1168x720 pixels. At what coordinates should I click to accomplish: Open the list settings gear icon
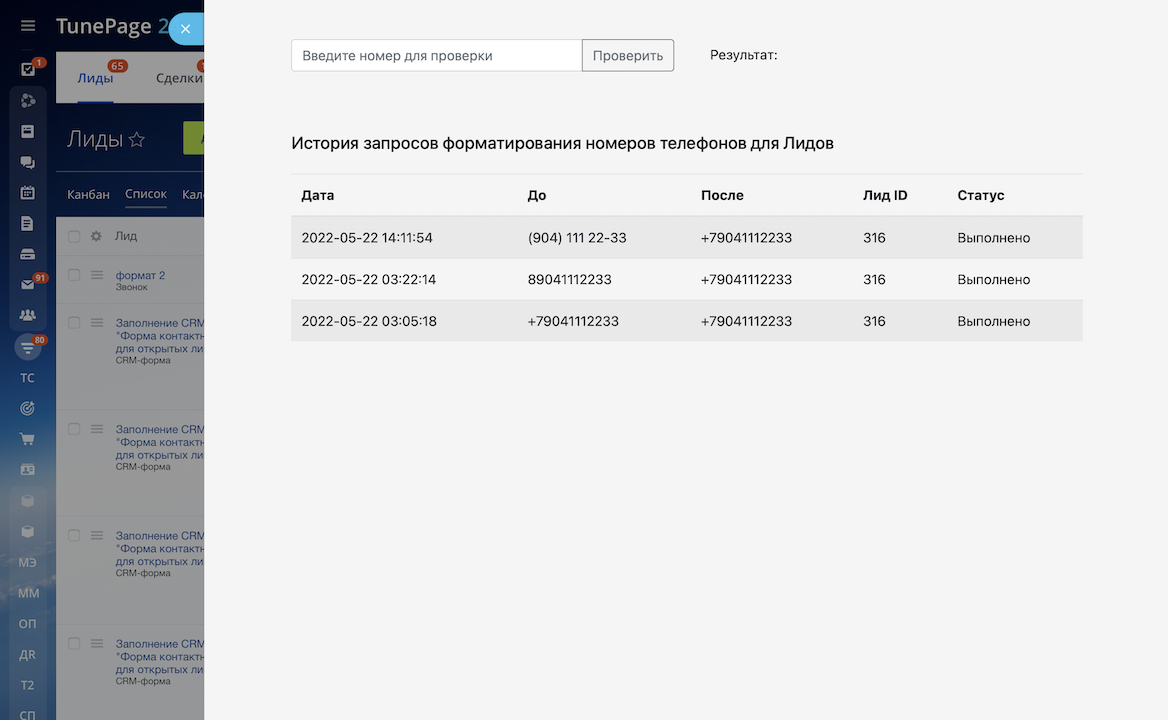tap(96, 237)
